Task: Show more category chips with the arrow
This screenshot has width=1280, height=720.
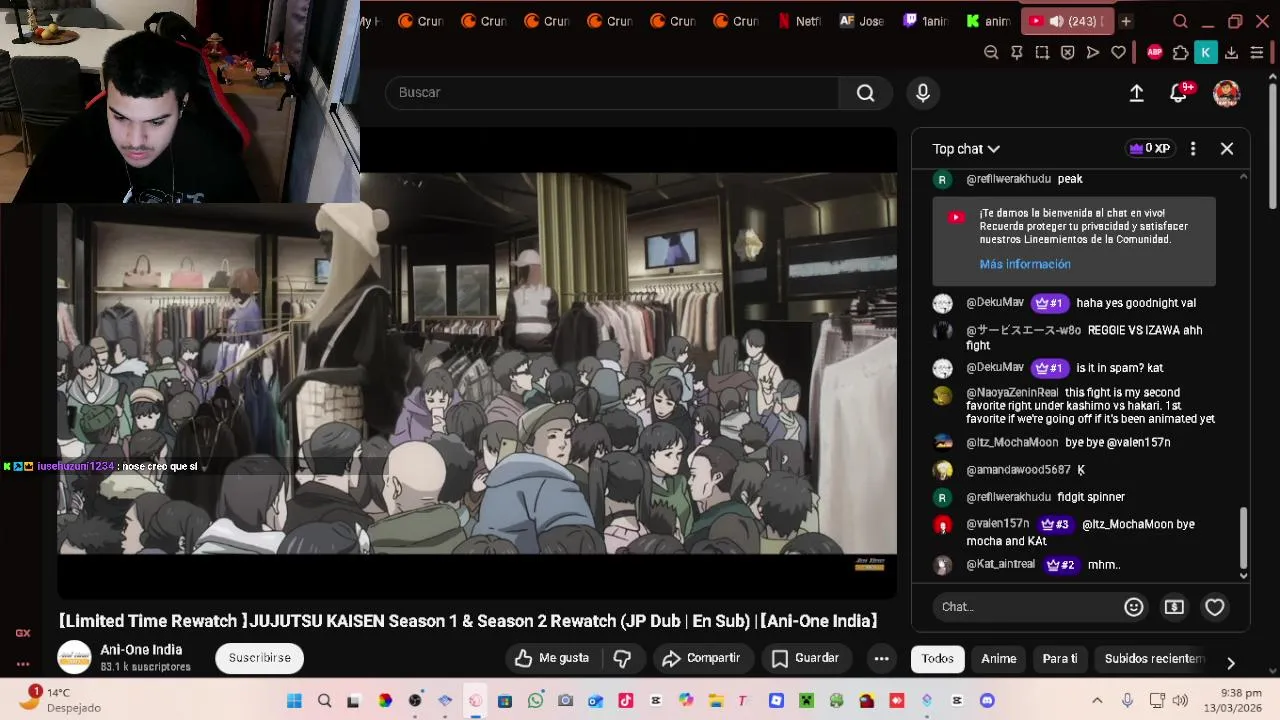Action: (x=1231, y=662)
